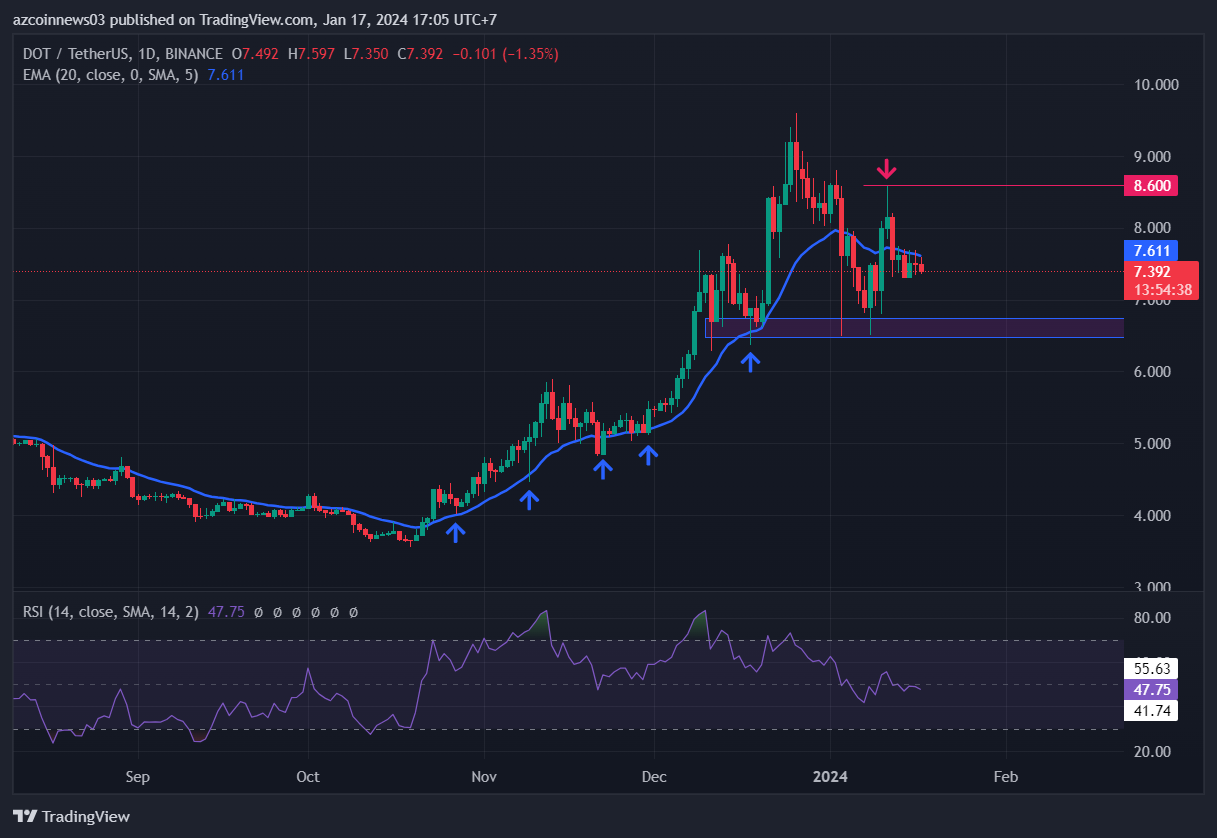Click the pink down arrow above the 8.600 line
This screenshot has width=1217, height=838.
point(886,169)
